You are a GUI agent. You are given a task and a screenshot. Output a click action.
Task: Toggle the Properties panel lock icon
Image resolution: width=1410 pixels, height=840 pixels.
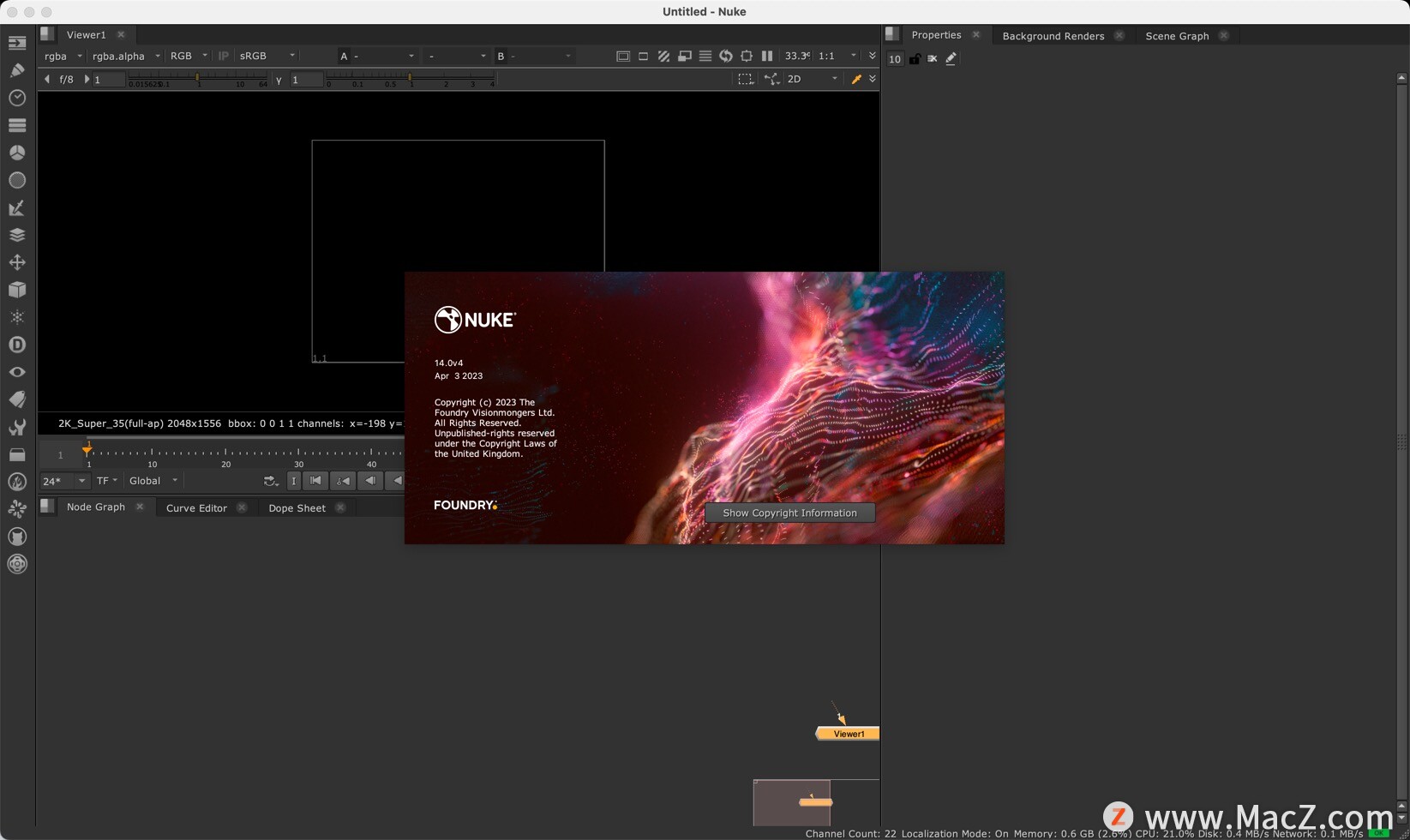tap(915, 58)
